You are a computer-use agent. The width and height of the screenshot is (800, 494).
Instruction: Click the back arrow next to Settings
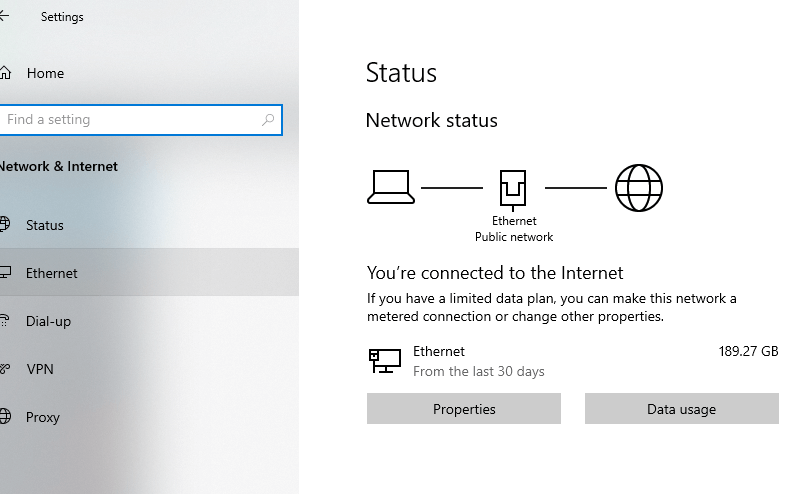coord(4,16)
